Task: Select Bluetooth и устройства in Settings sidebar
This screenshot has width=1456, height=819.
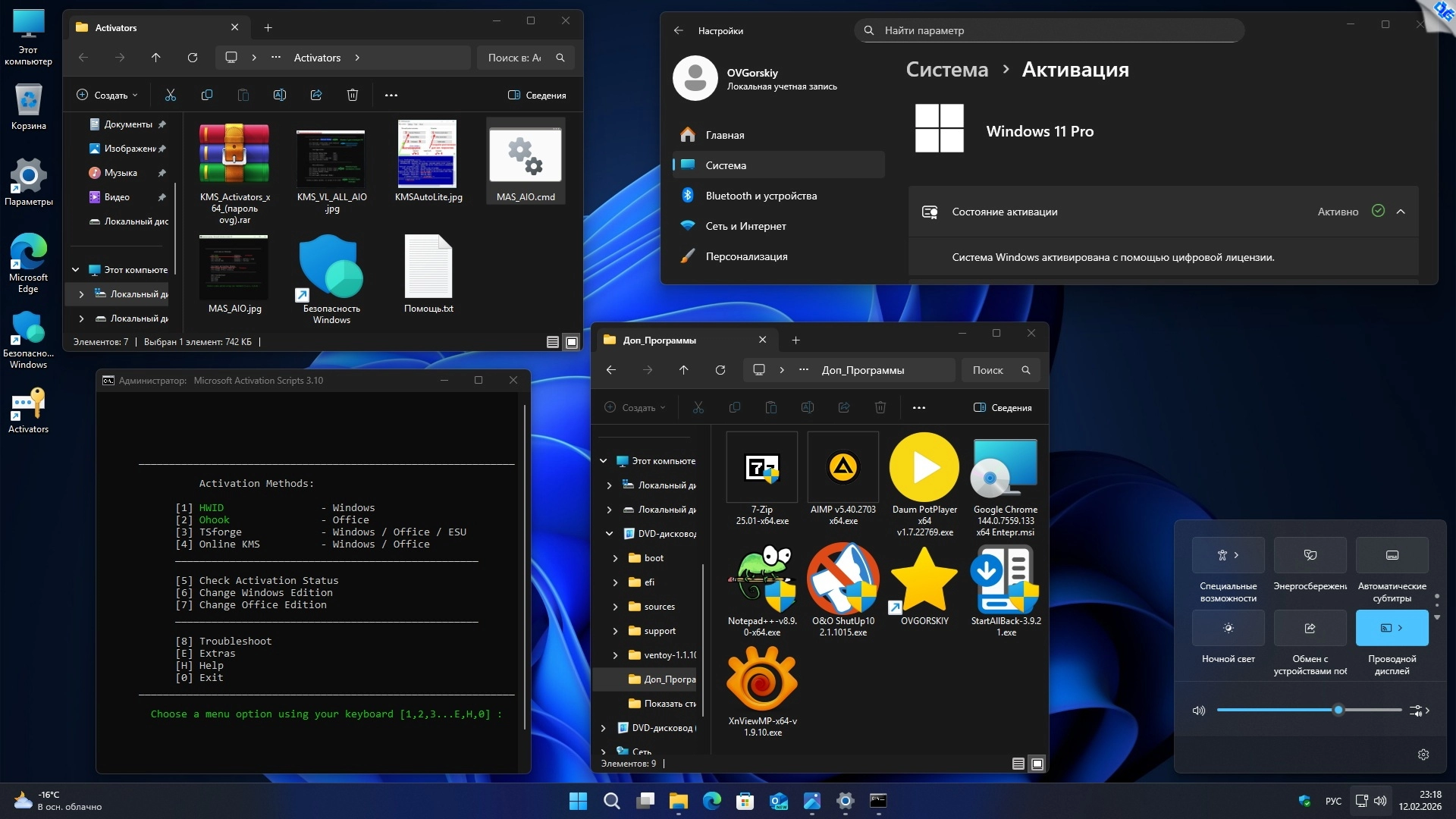Action: 761,196
